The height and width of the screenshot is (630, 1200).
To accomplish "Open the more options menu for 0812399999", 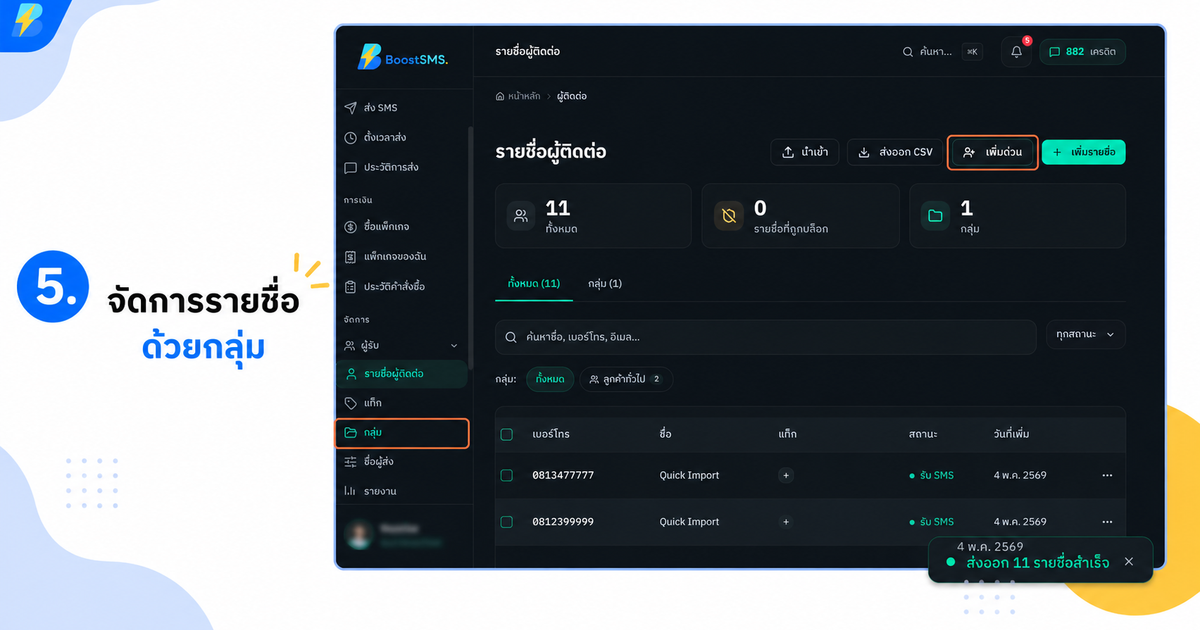I will (1107, 522).
